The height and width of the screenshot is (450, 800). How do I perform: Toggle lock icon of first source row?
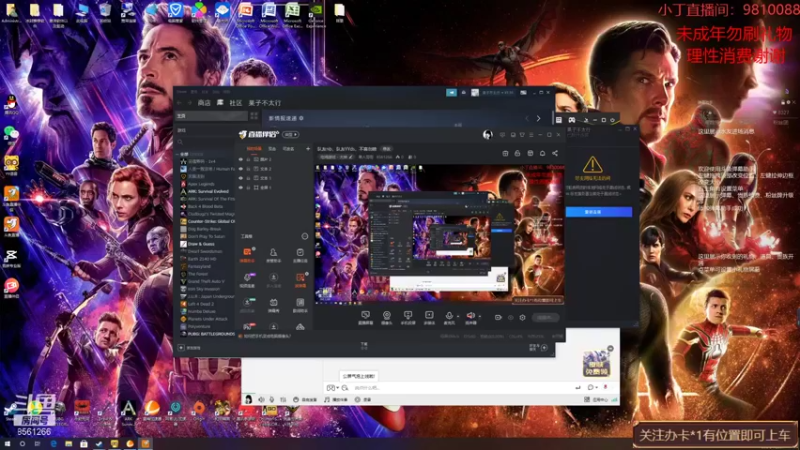248,159
